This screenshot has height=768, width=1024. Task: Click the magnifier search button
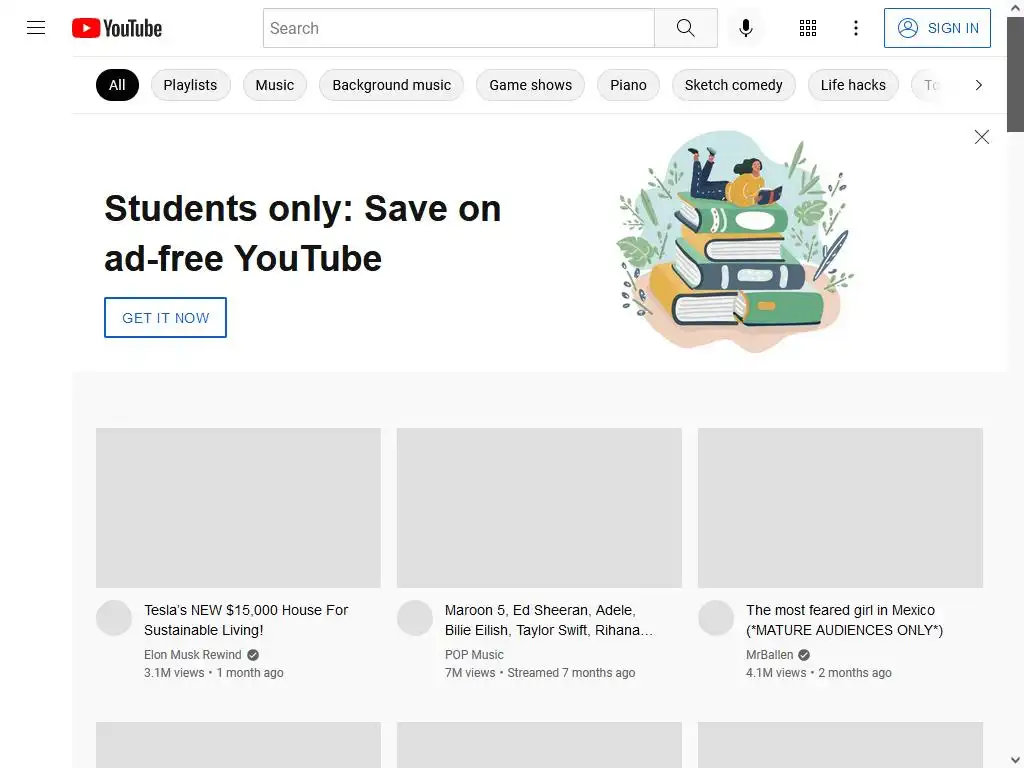tap(686, 28)
